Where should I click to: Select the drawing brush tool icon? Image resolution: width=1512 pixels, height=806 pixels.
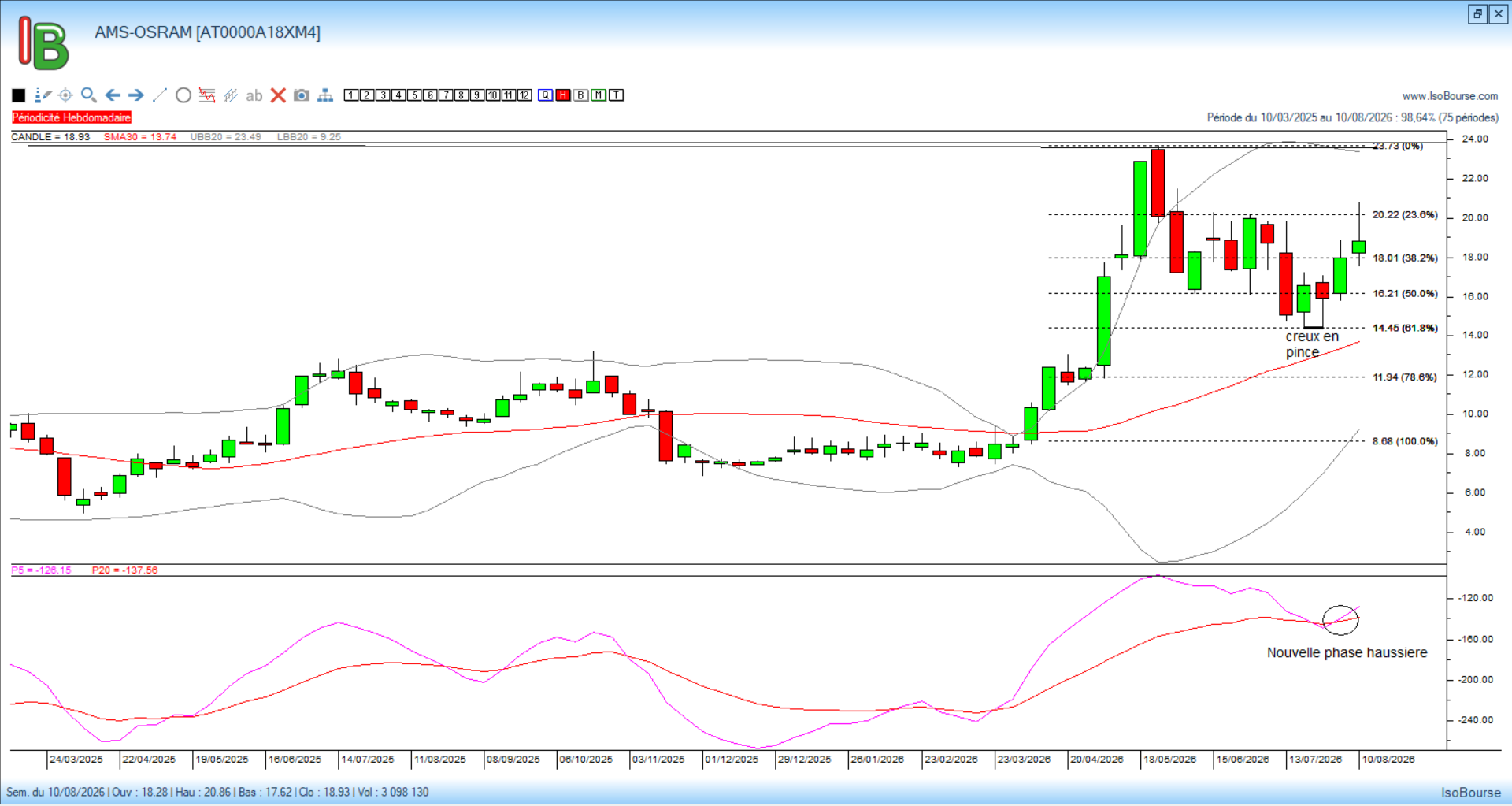pos(43,95)
